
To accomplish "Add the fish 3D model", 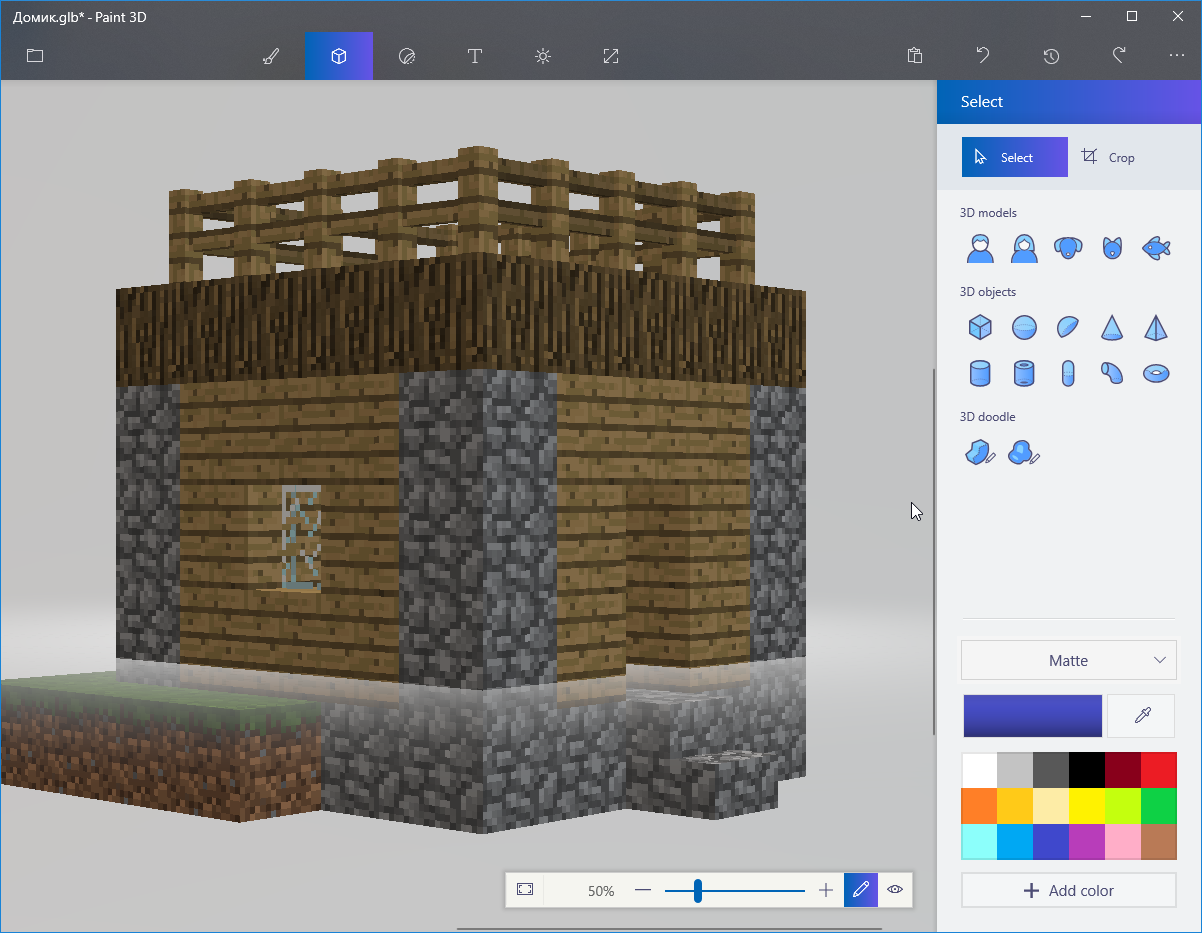I will coord(1156,248).
